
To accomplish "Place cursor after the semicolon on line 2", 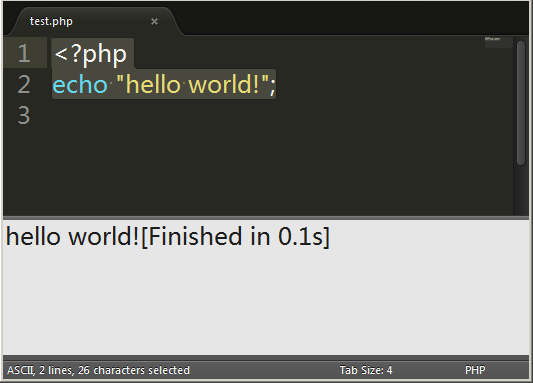I will click(276, 84).
